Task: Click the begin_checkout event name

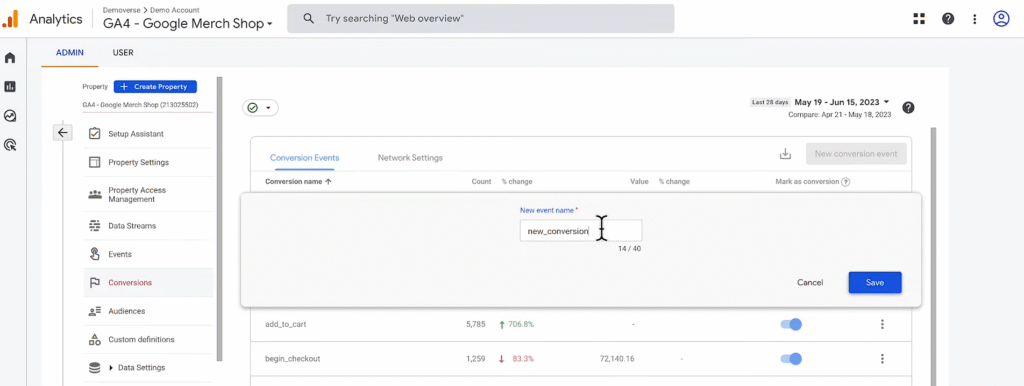Action: (x=293, y=359)
